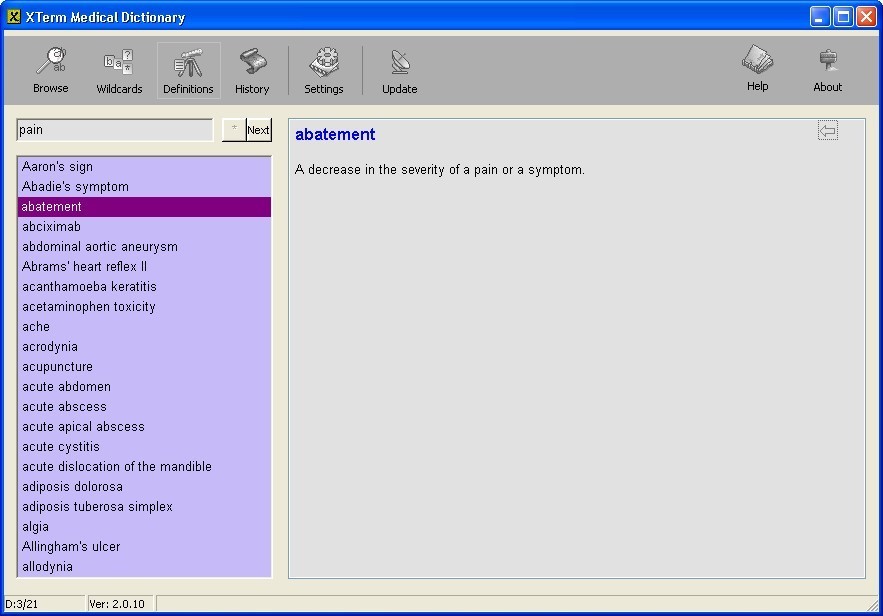Open the History panel
This screenshot has height=616, width=883.
[x=251, y=68]
